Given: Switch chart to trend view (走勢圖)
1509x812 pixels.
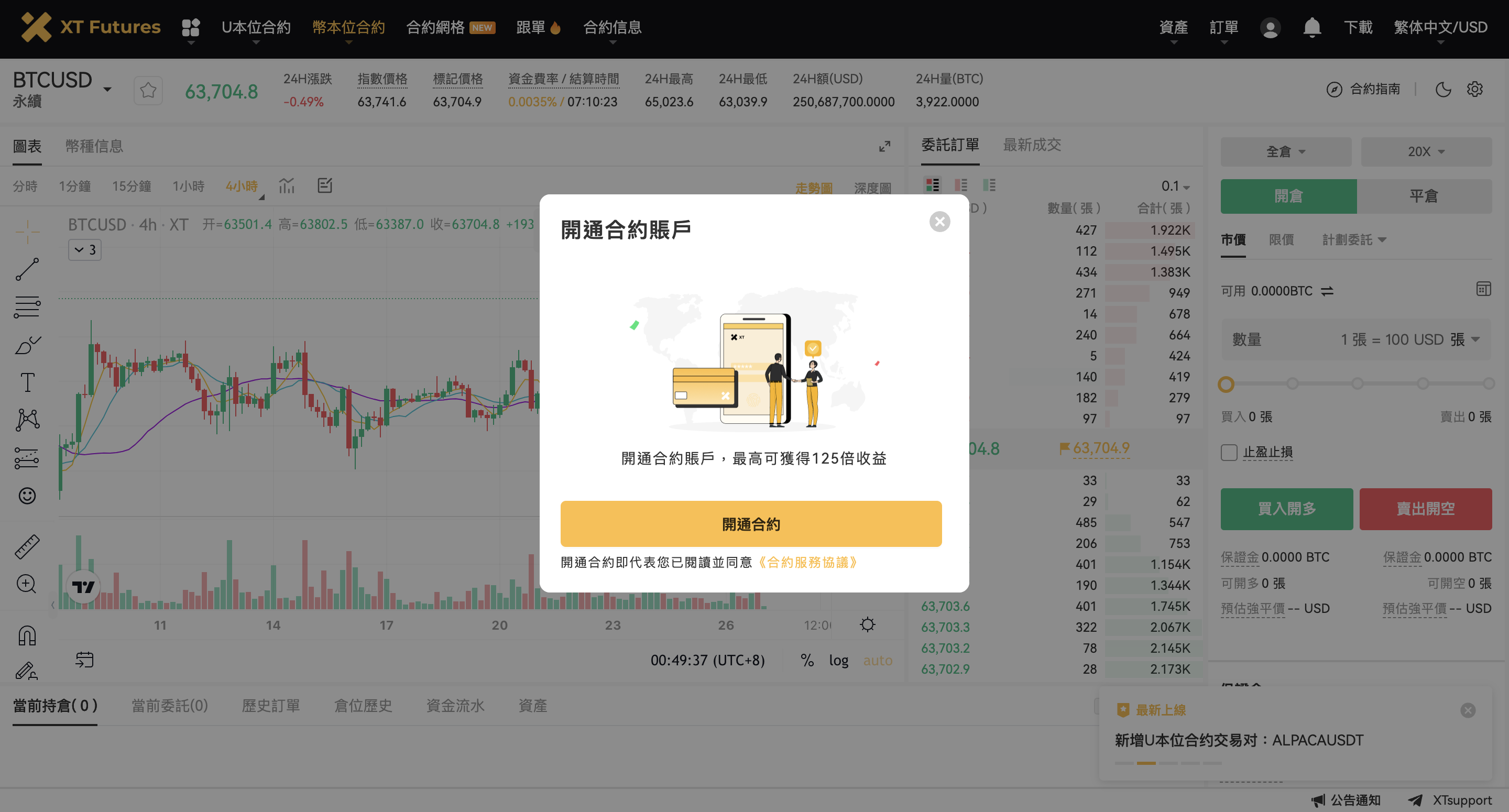Looking at the screenshot, I should point(814,188).
